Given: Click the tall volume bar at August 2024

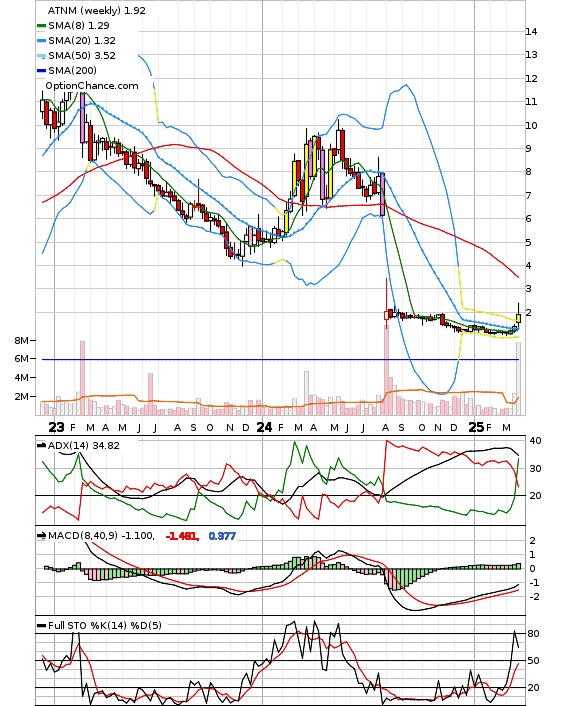Looking at the screenshot, I should 386,369.
